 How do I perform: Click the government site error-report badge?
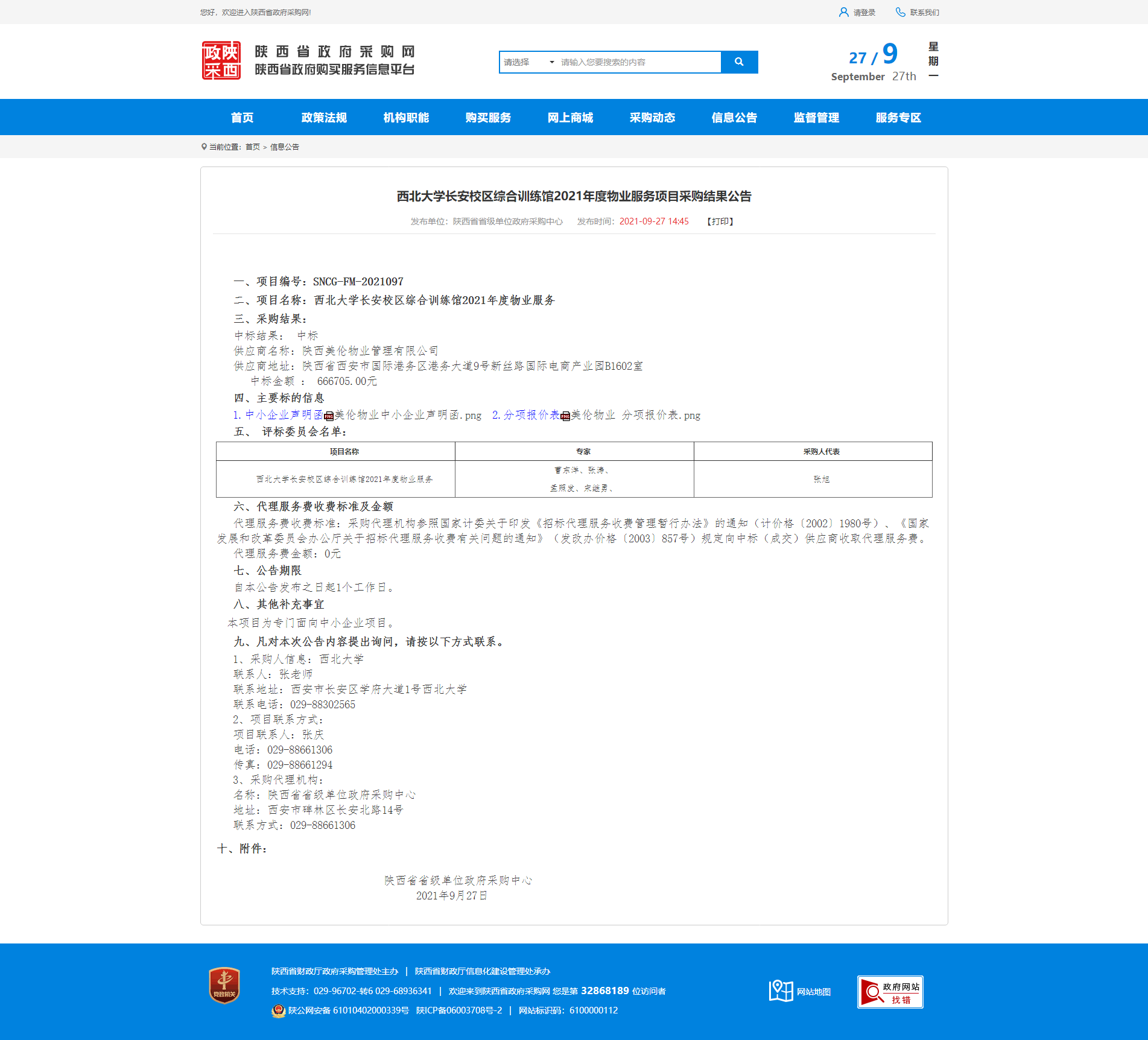pos(890,992)
